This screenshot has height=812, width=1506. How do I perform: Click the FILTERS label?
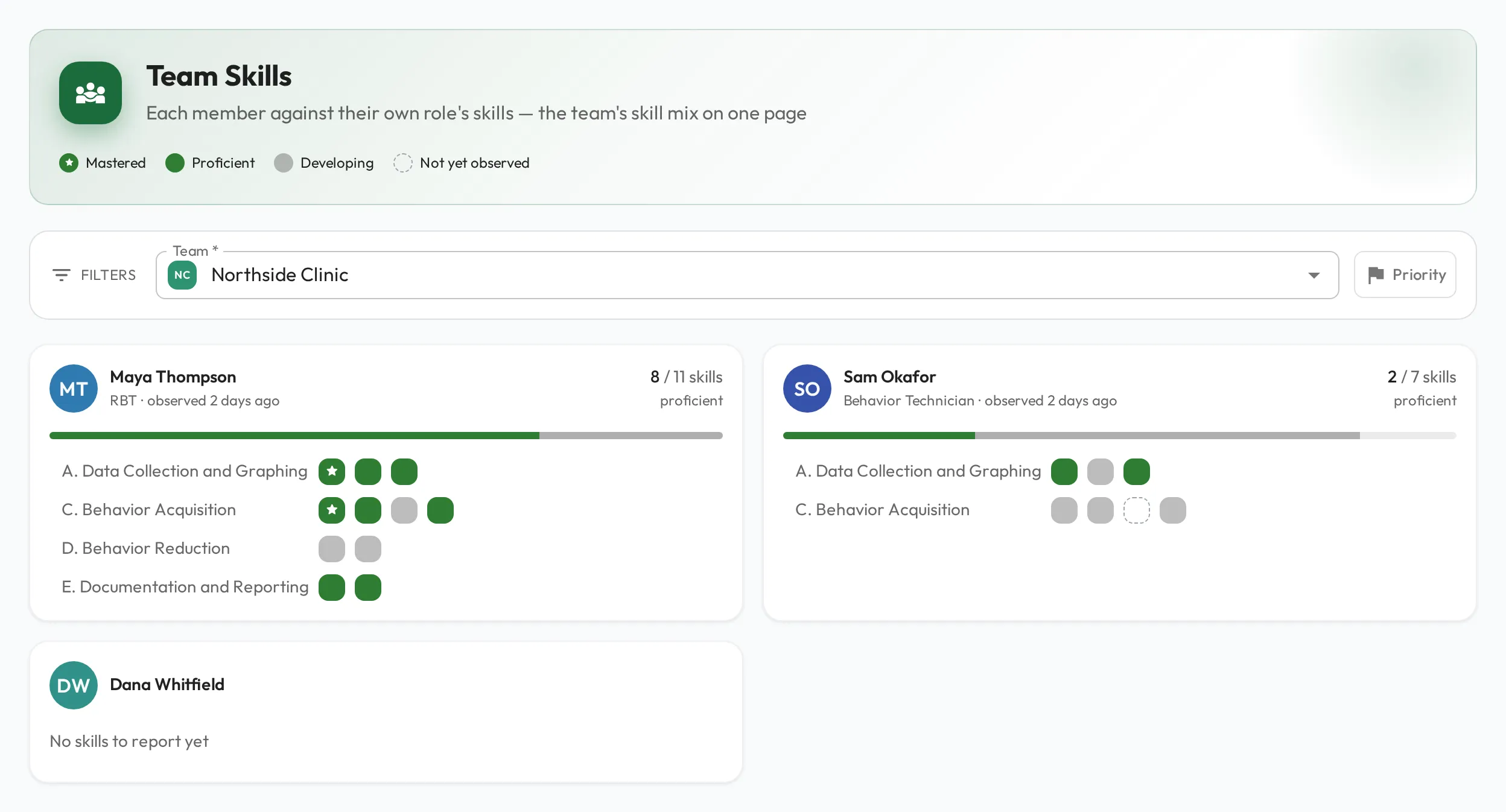109,275
